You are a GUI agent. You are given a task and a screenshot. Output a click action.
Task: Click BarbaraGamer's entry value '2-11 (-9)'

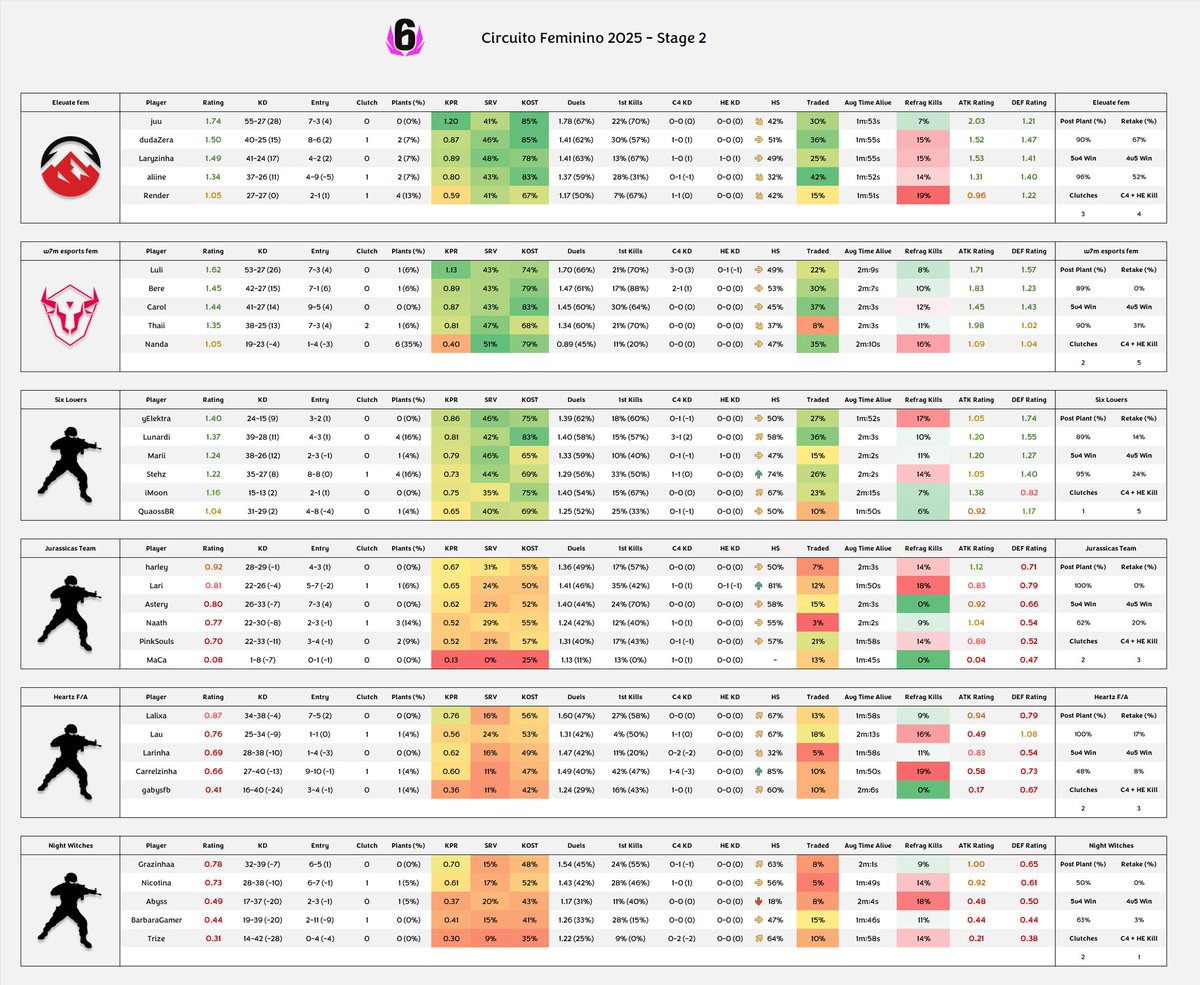pos(320,920)
